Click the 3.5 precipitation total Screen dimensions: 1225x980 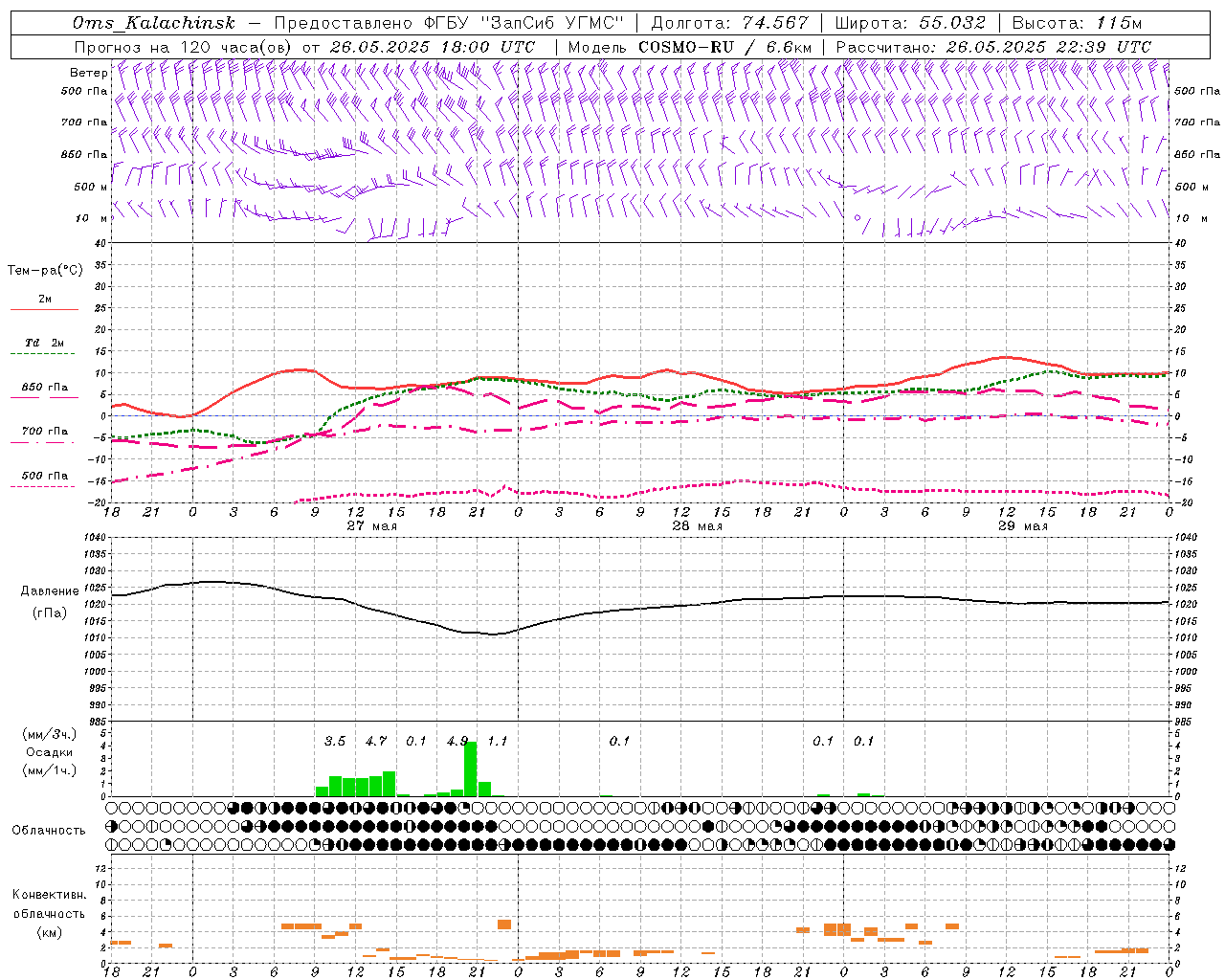tap(334, 741)
